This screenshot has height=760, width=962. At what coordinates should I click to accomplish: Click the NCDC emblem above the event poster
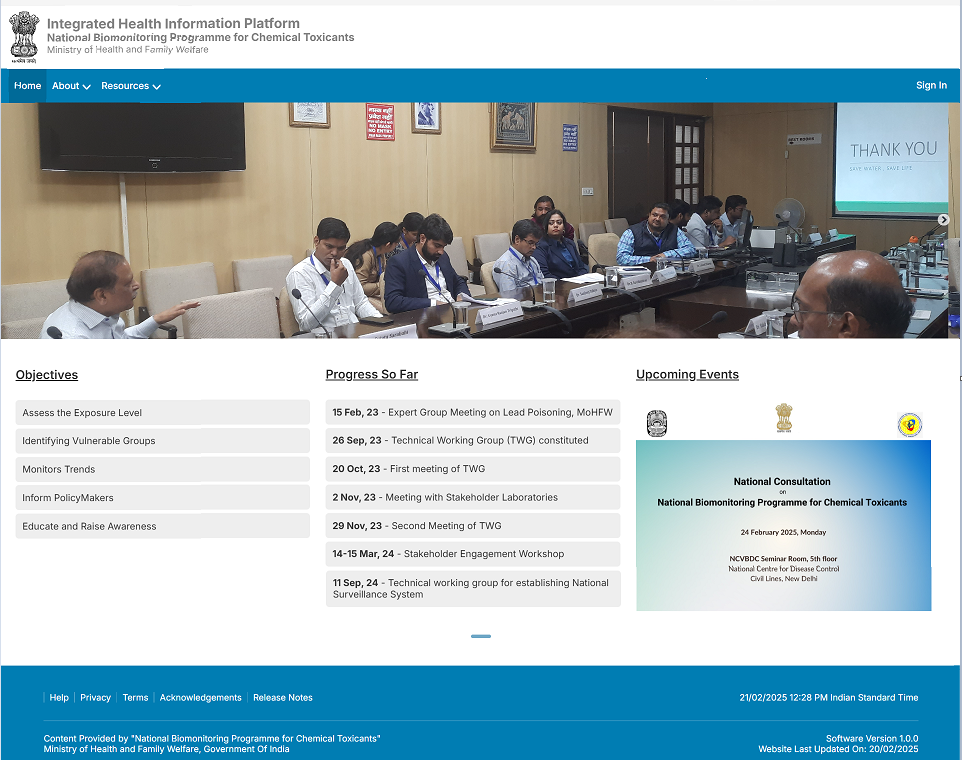[x=657, y=424]
